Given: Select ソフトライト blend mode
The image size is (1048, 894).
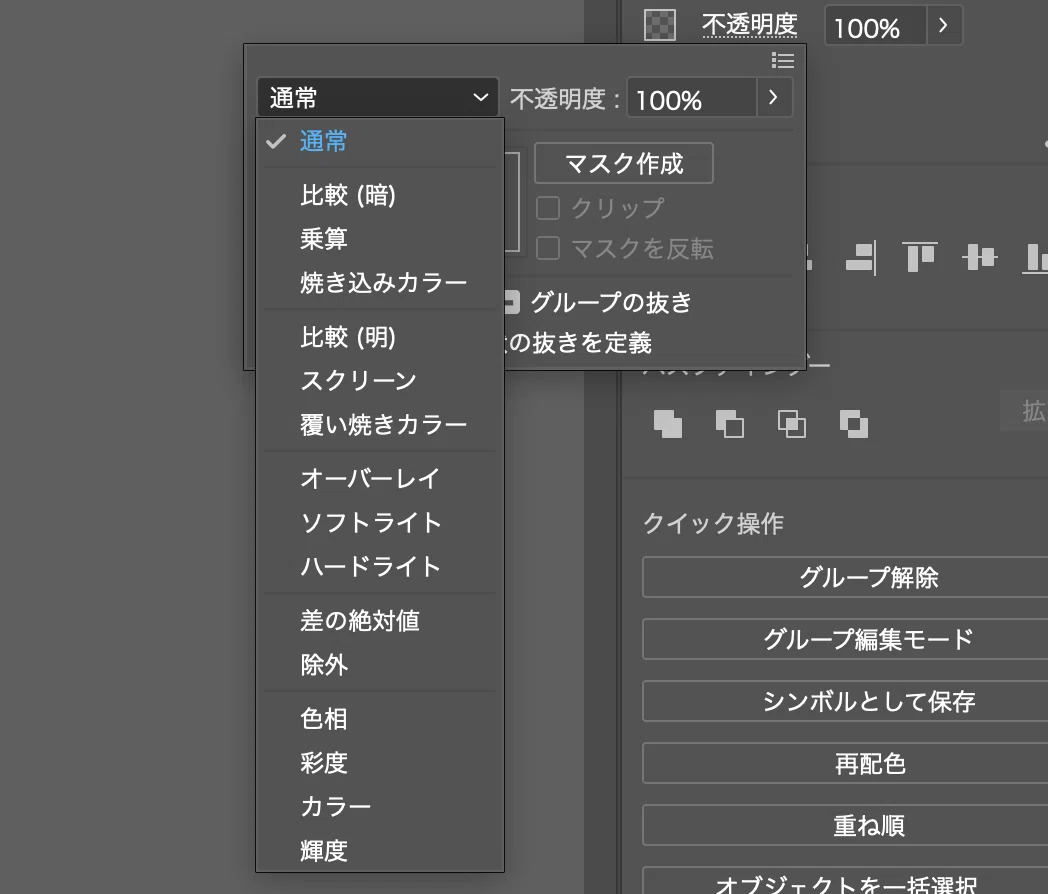Looking at the screenshot, I should 380,523.
